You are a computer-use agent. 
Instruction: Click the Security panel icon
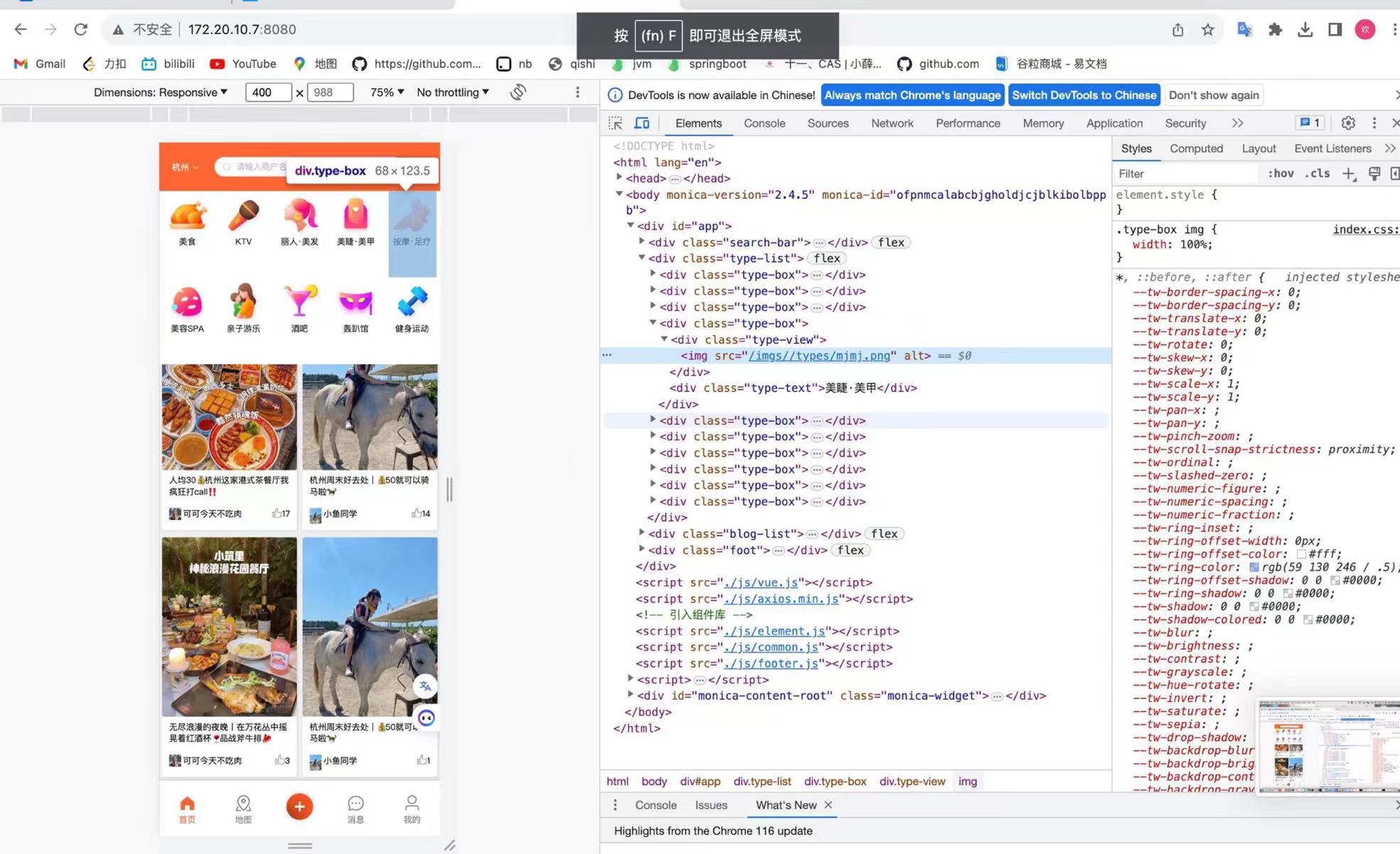tap(1185, 123)
